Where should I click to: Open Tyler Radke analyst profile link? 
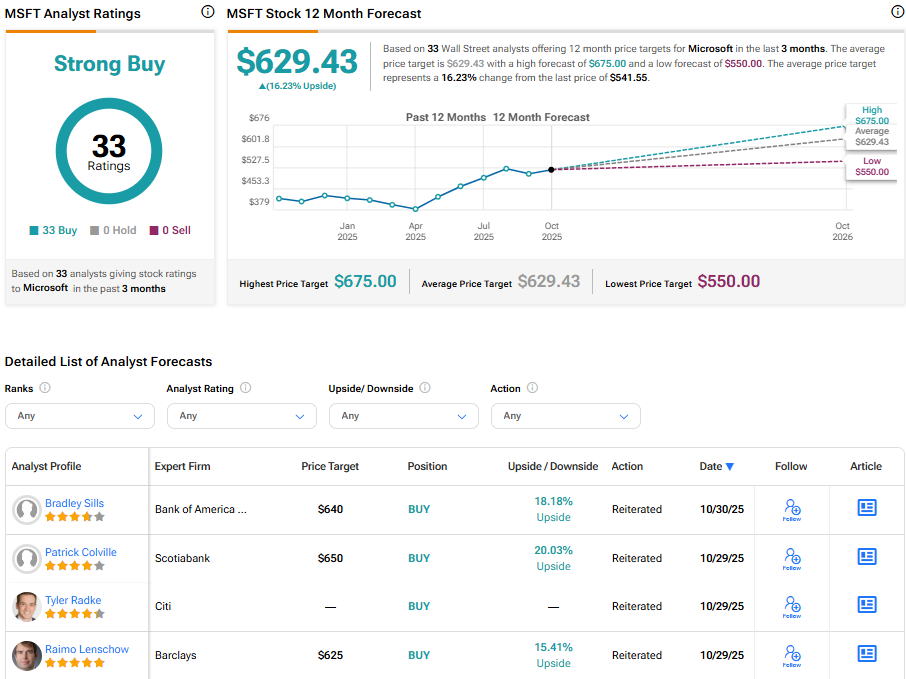tap(73, 600)
